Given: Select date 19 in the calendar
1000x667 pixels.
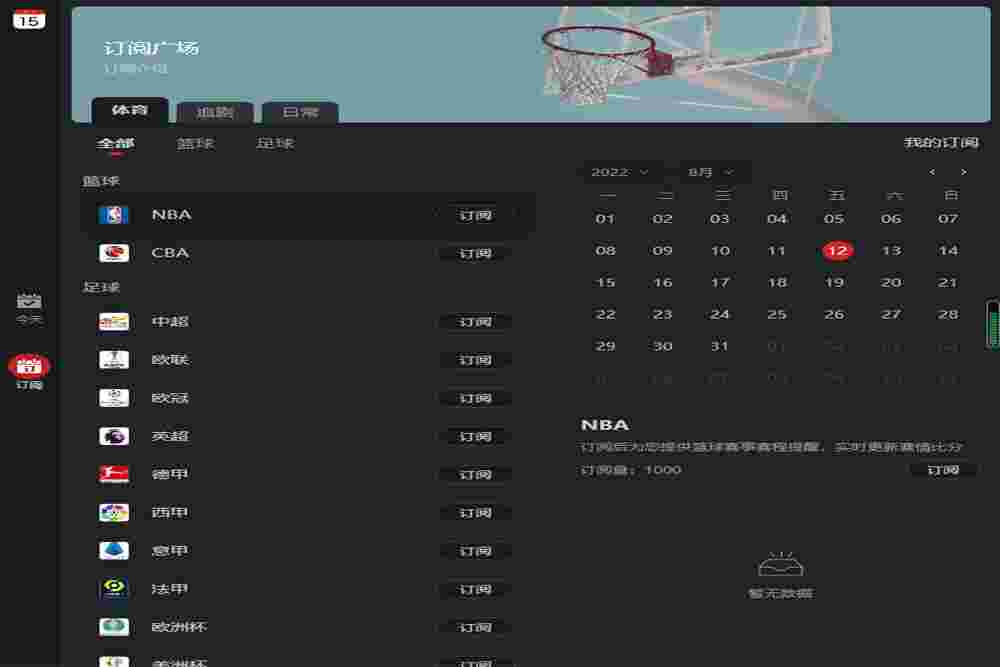Looking at the screenshot, I should (834, 283).
